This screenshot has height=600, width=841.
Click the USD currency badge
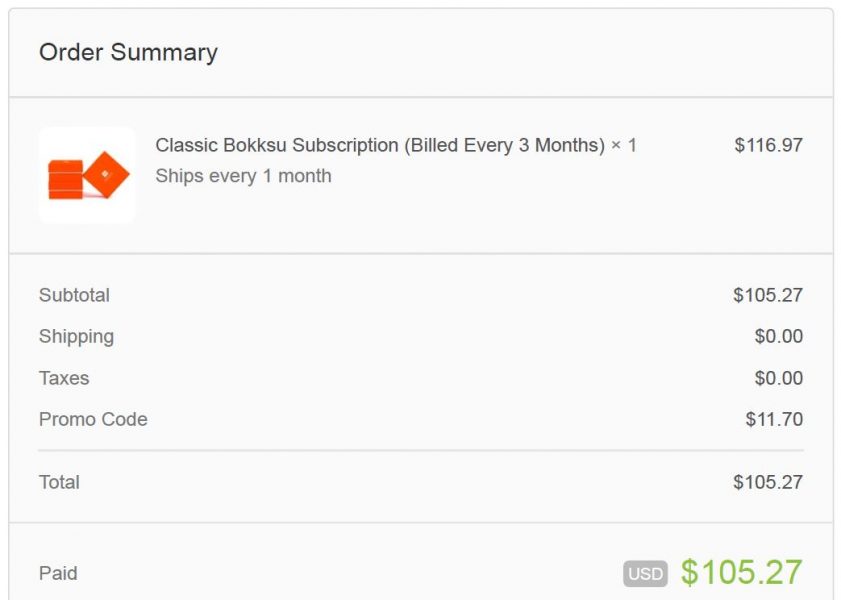[x=645, y=574]
